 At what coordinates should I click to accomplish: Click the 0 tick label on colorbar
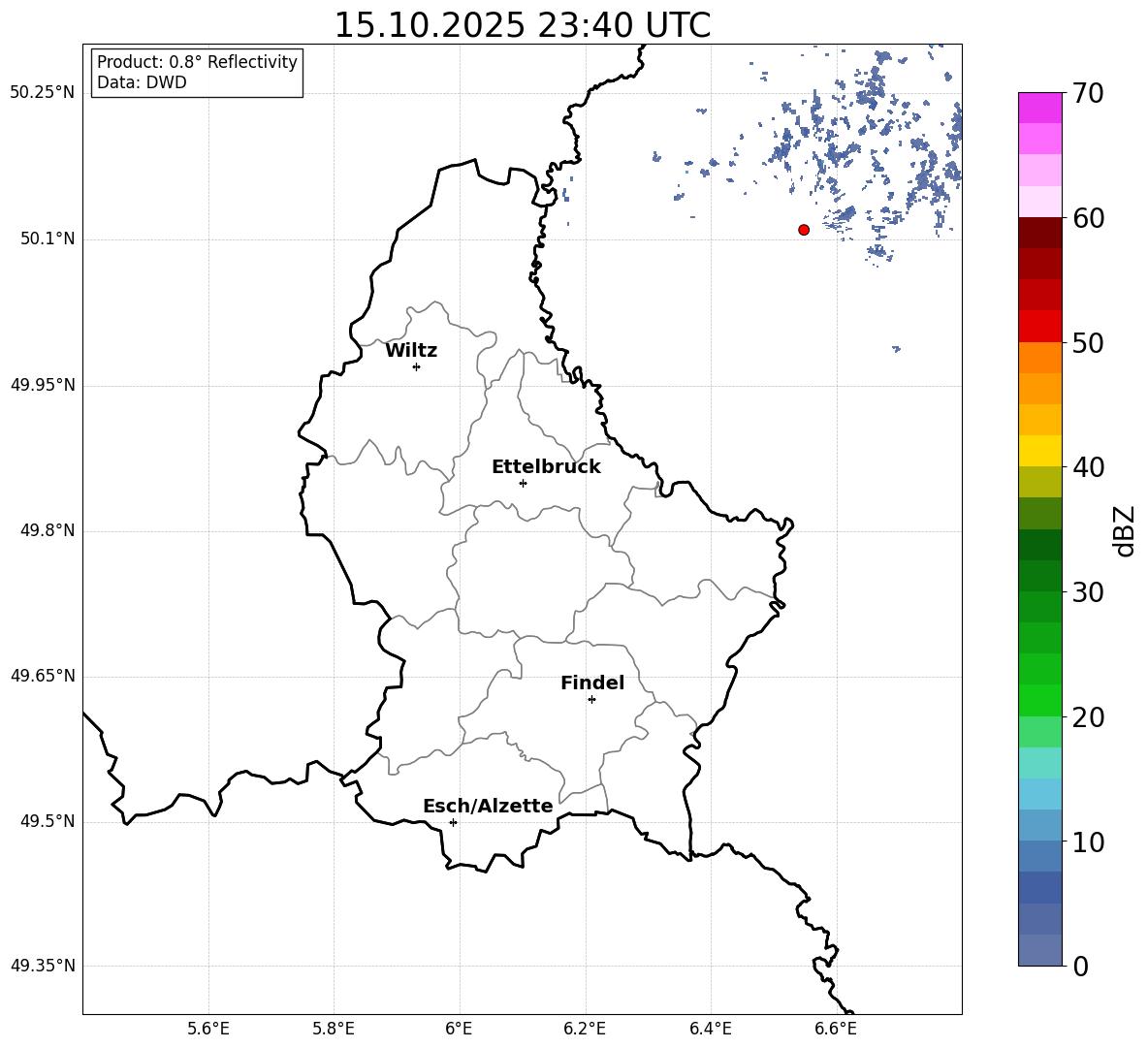pos(1080,967)
